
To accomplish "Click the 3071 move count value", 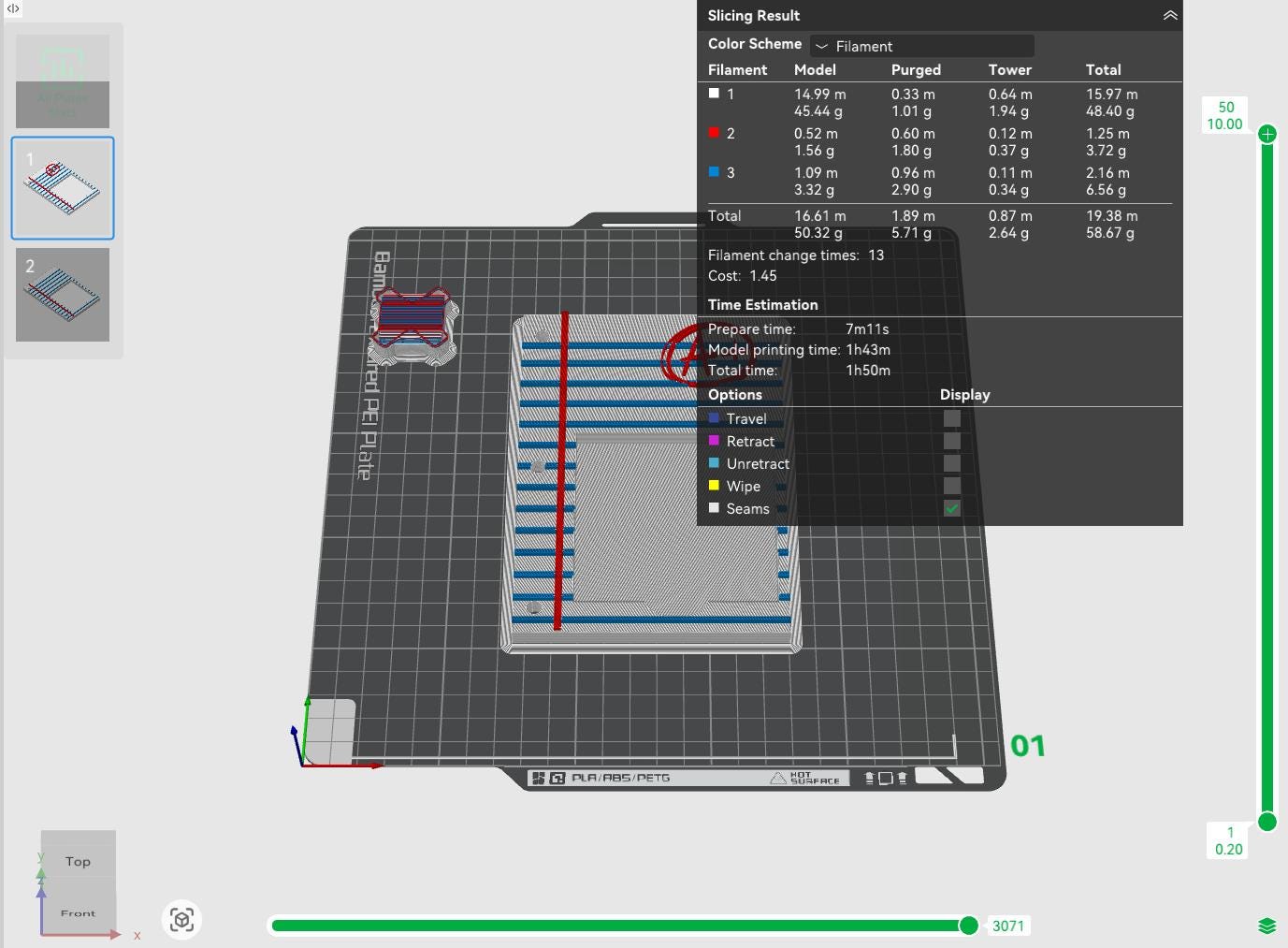I will 1008,926.
